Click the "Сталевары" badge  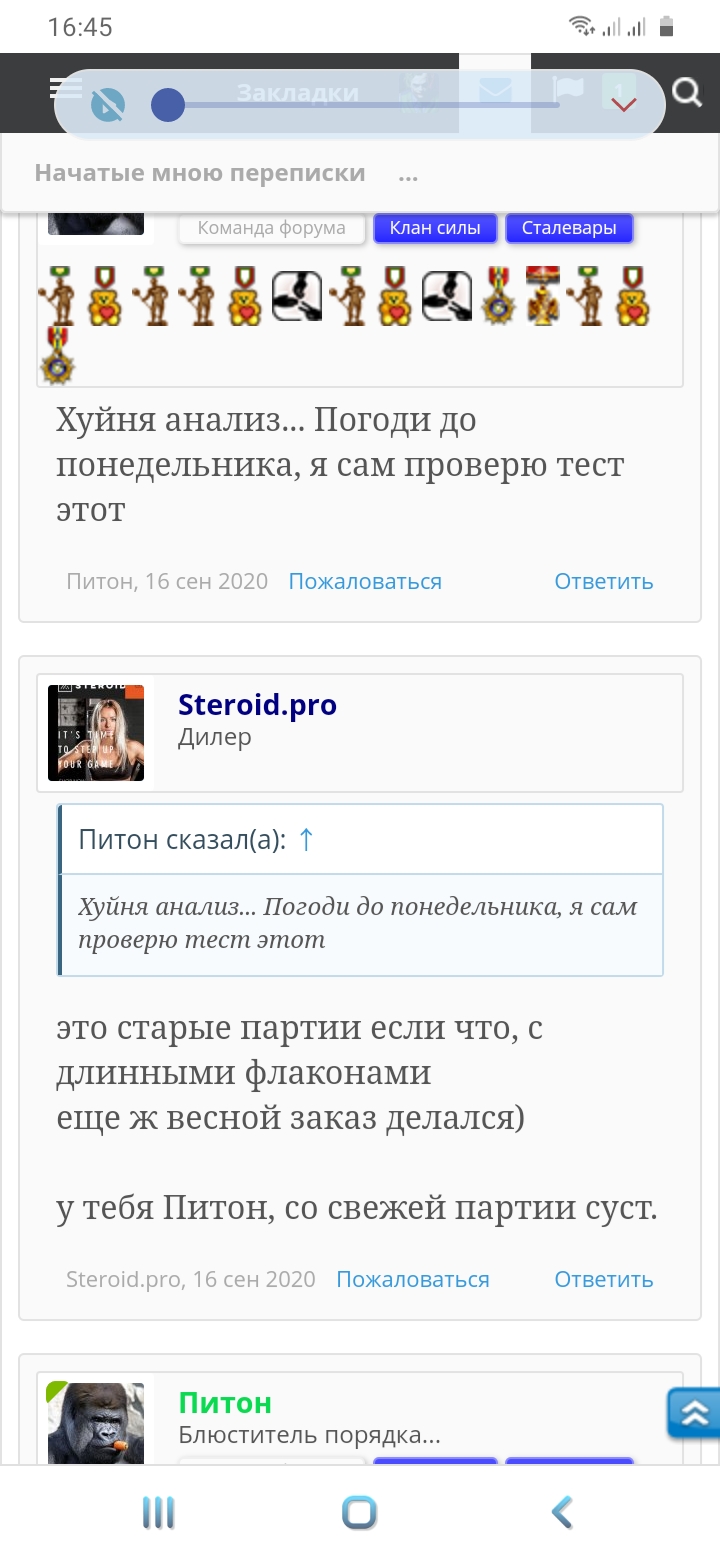pyautogui.click(x=569, y=228)
